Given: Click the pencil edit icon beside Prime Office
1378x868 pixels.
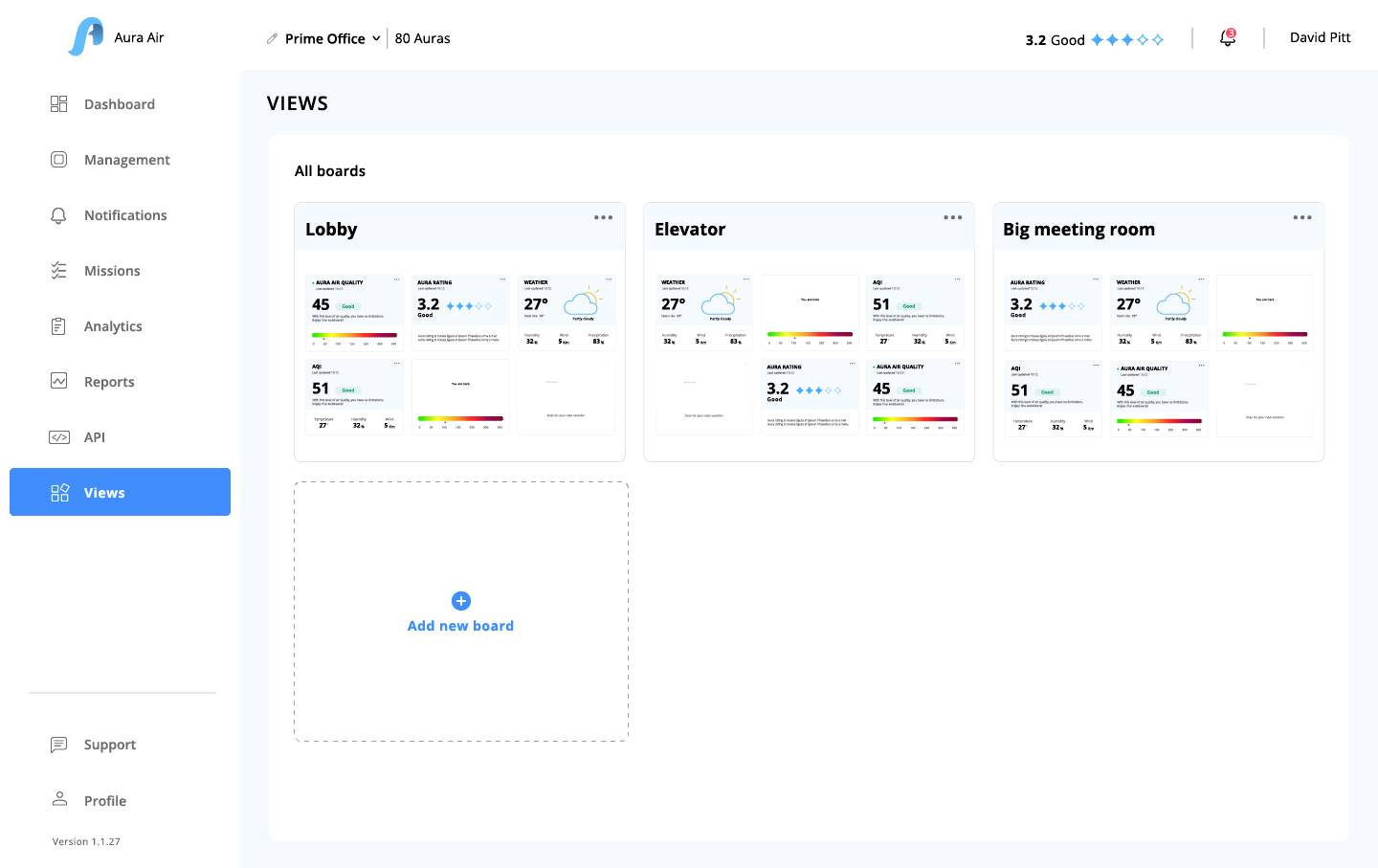Looking at the screenshot, I should pyautogui.click(x=273, y=38).
